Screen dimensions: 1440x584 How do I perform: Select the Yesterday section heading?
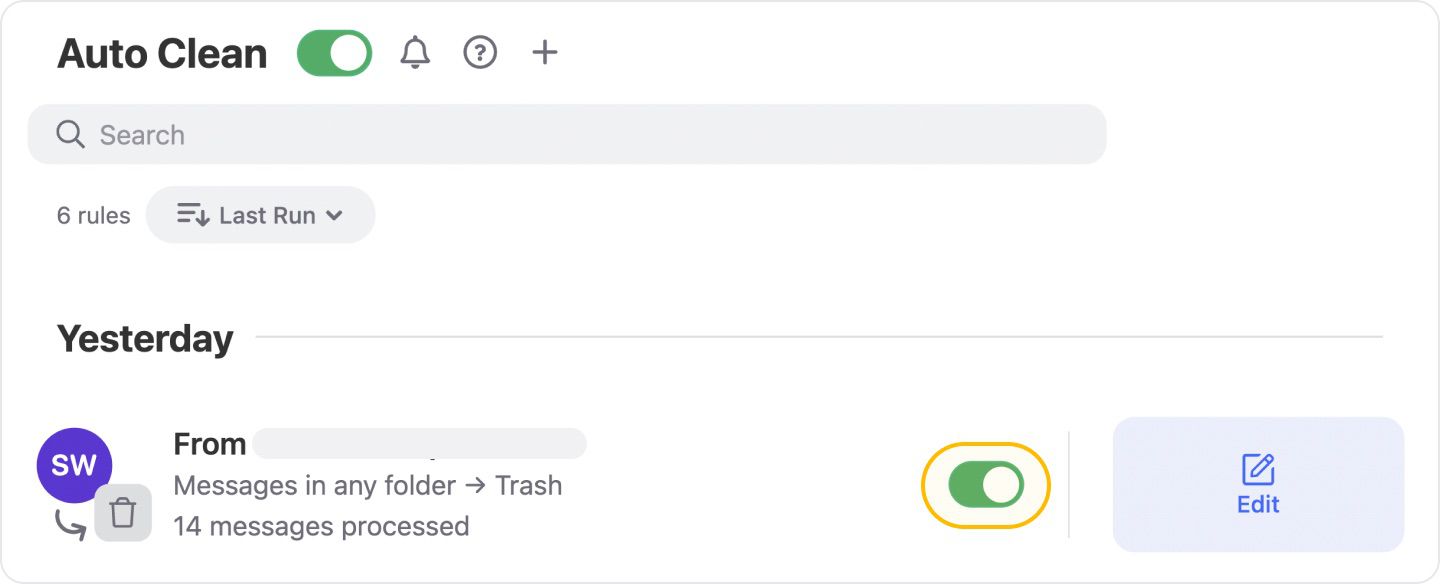144,338
